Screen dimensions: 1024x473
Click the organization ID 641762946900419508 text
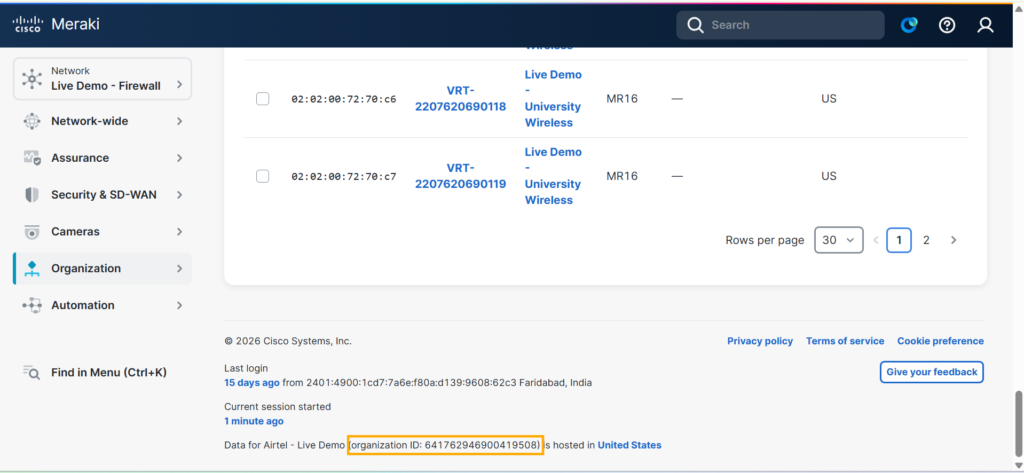click(445, 446)
